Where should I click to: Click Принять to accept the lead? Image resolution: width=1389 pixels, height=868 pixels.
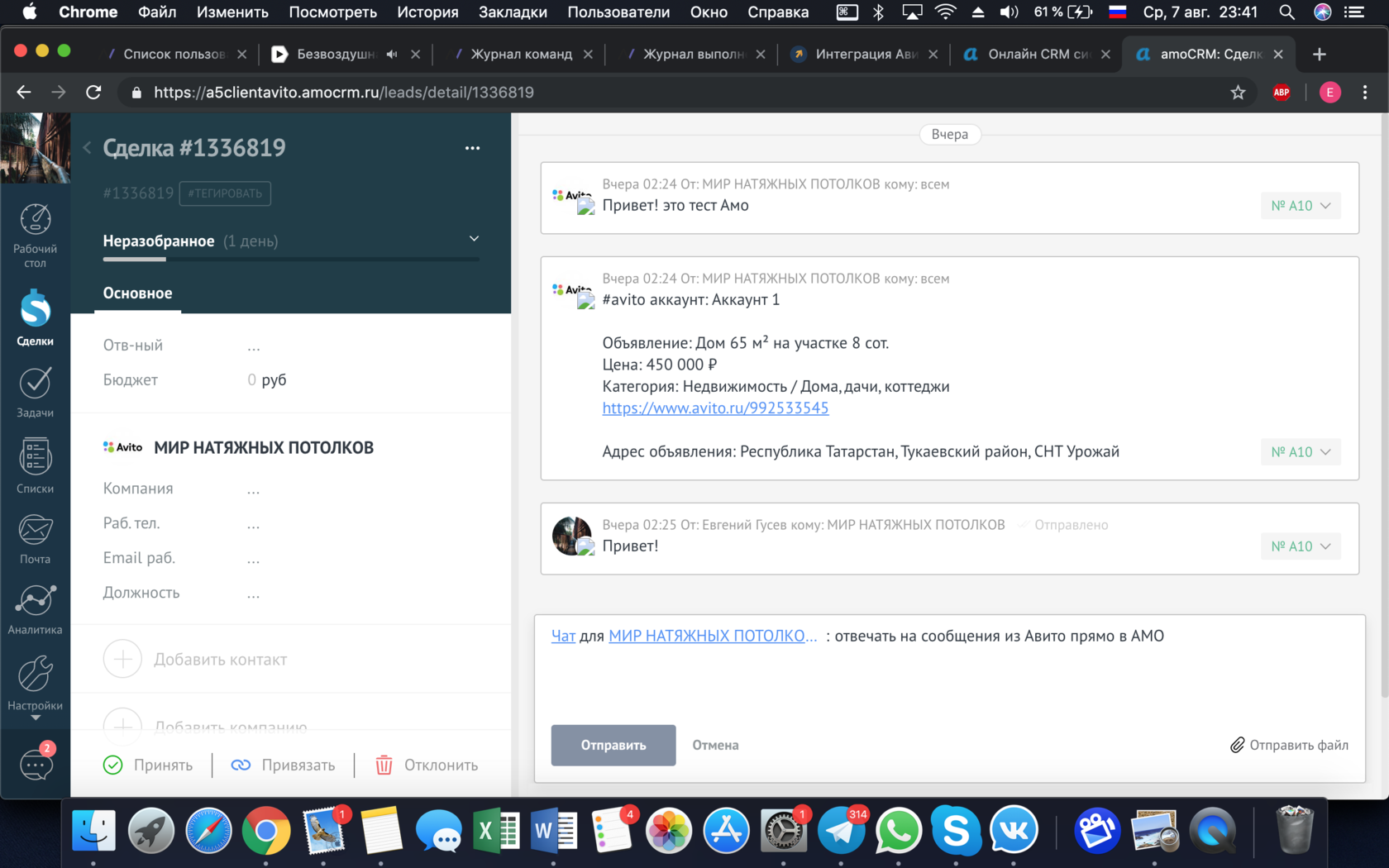coord(148,765)
